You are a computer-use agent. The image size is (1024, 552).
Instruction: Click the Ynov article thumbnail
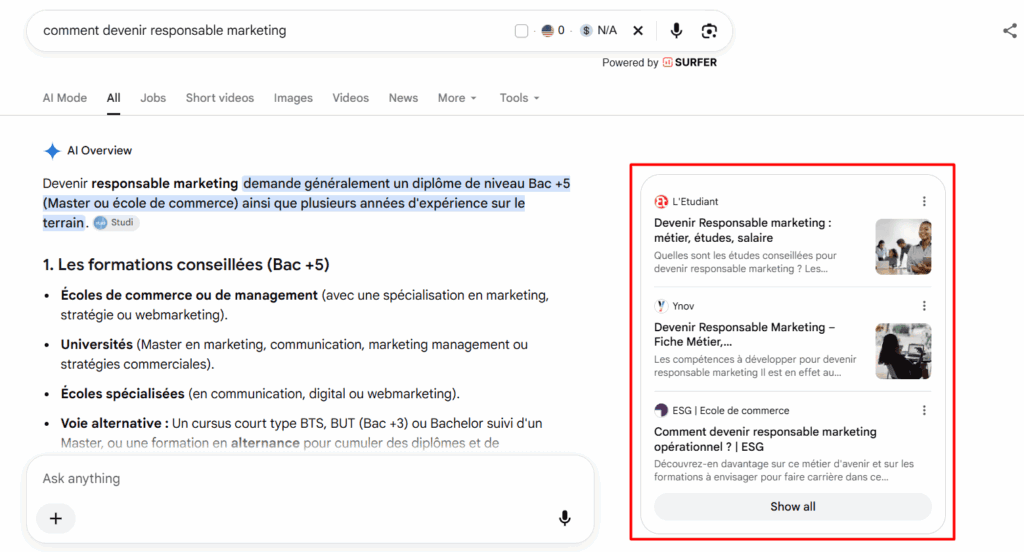[x=903, y=351]
